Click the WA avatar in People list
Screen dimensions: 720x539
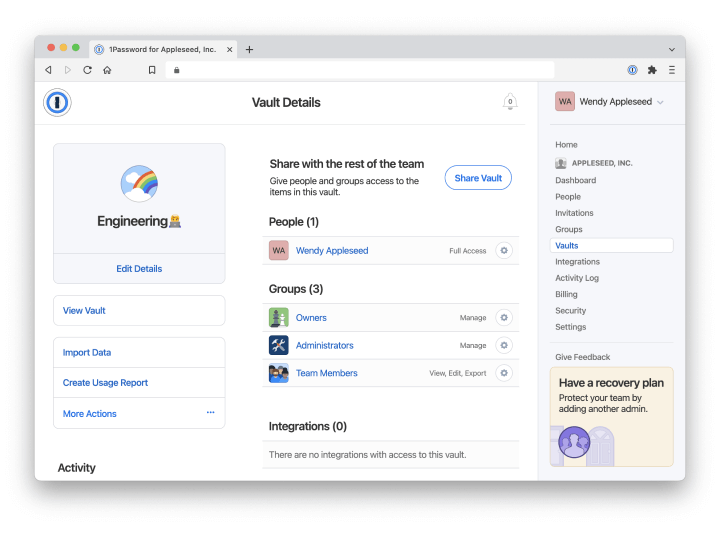pyautogui.click(x=279, y=251)
